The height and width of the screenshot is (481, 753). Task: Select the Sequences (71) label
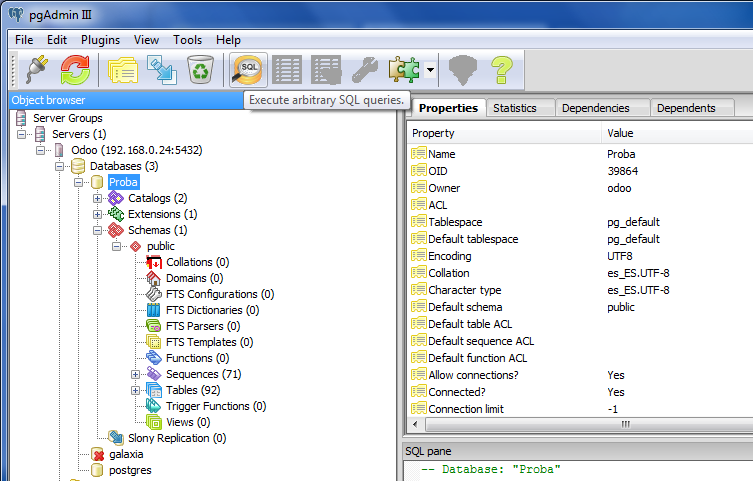(204, 374)
